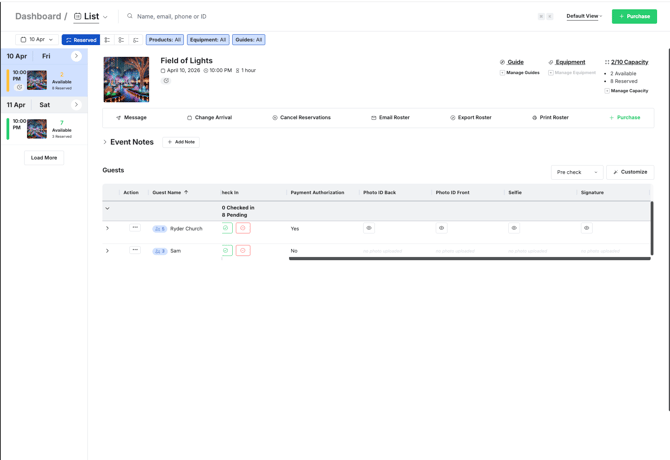The image size is (670, 460).
Task: Click Field of Lights main thumbnail
Action: [x=126, y=79]
